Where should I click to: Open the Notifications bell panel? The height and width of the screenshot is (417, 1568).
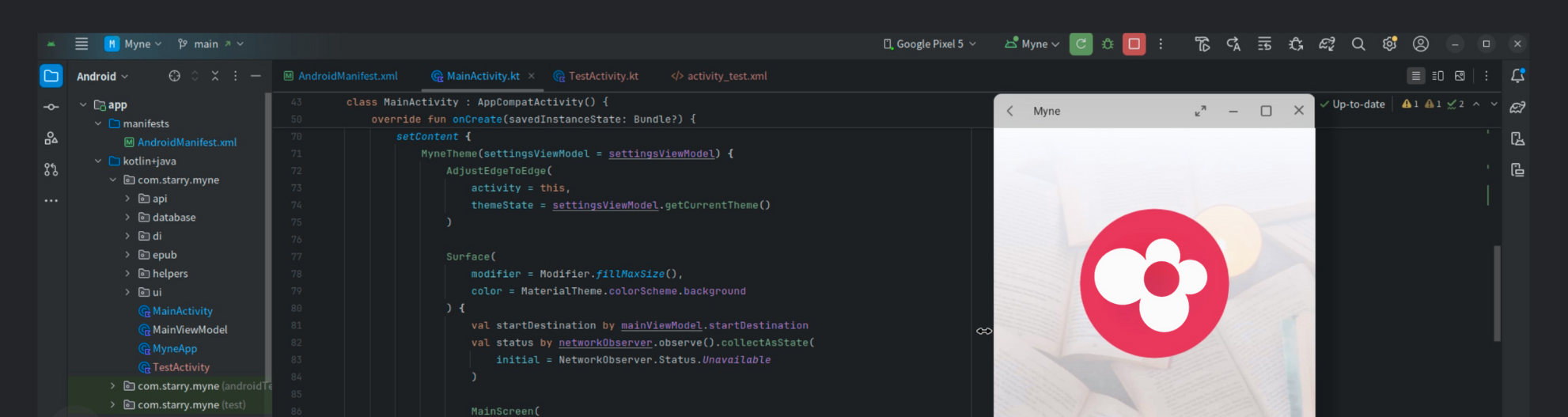[1517, 76]
